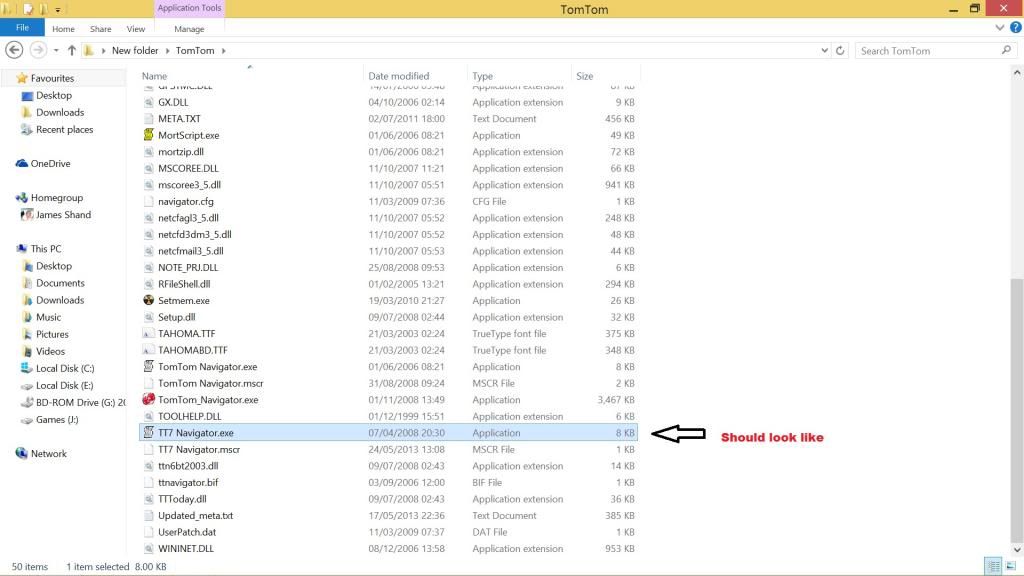The height and width of the screenshot is (576, 1024).
Task: Refresh the TomTom folder view
Action: [x=840, y=50]
